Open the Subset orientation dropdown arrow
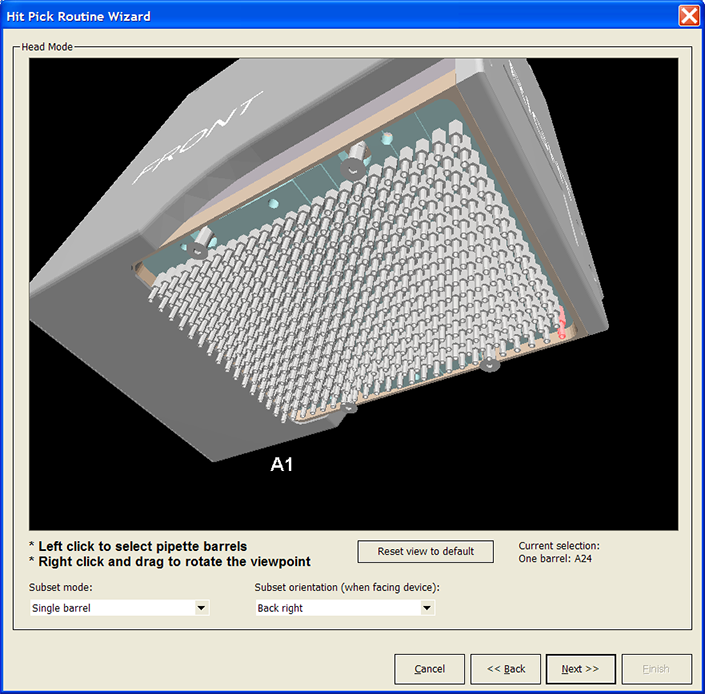 pos(427,608)
